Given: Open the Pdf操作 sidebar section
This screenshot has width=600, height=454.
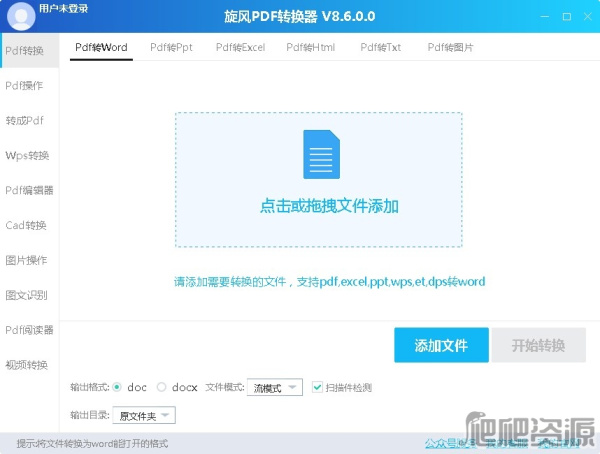Looking at the screenshot, I should [25, 85].
